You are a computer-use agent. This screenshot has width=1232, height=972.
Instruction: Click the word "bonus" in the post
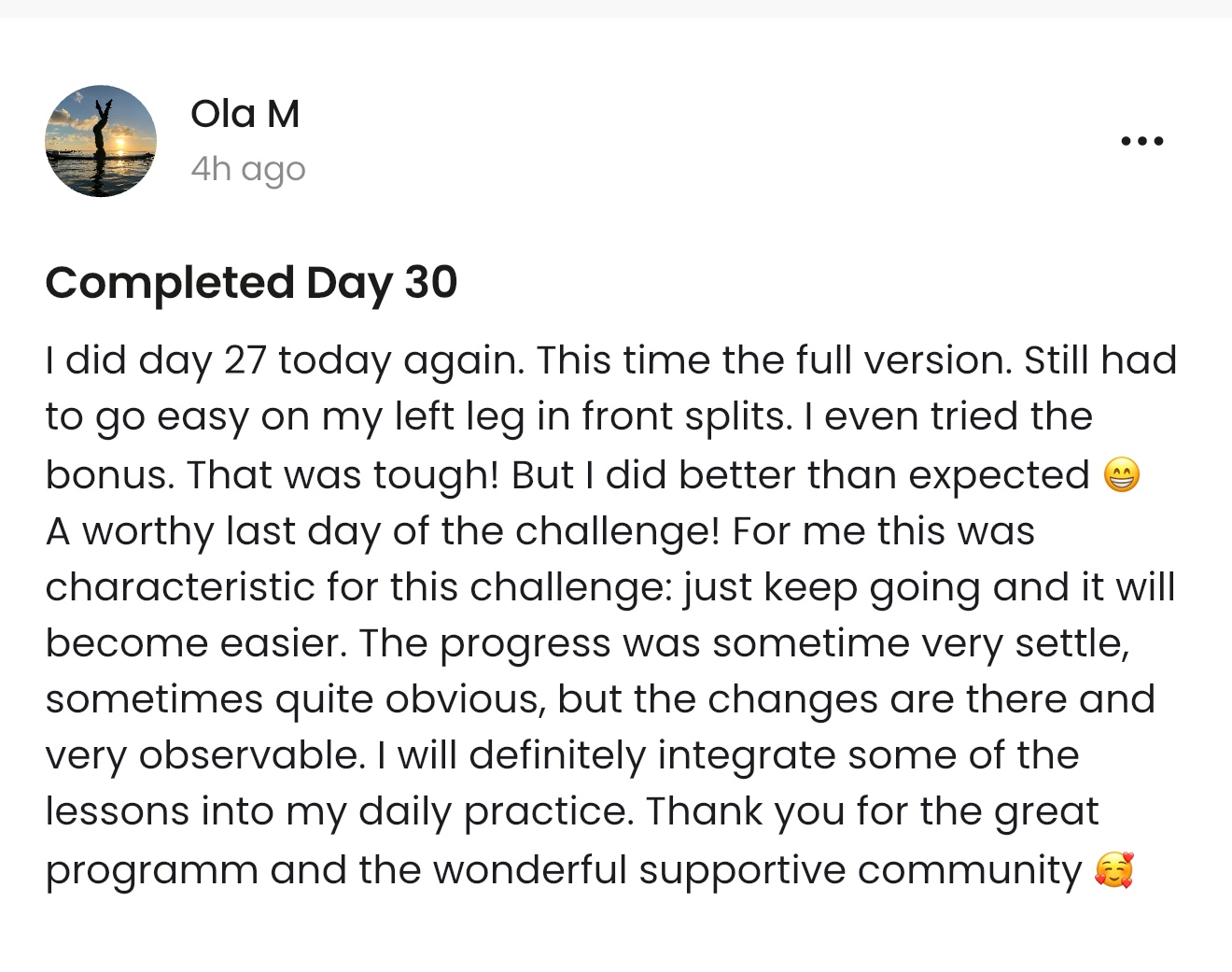click(x=107, y=475)
